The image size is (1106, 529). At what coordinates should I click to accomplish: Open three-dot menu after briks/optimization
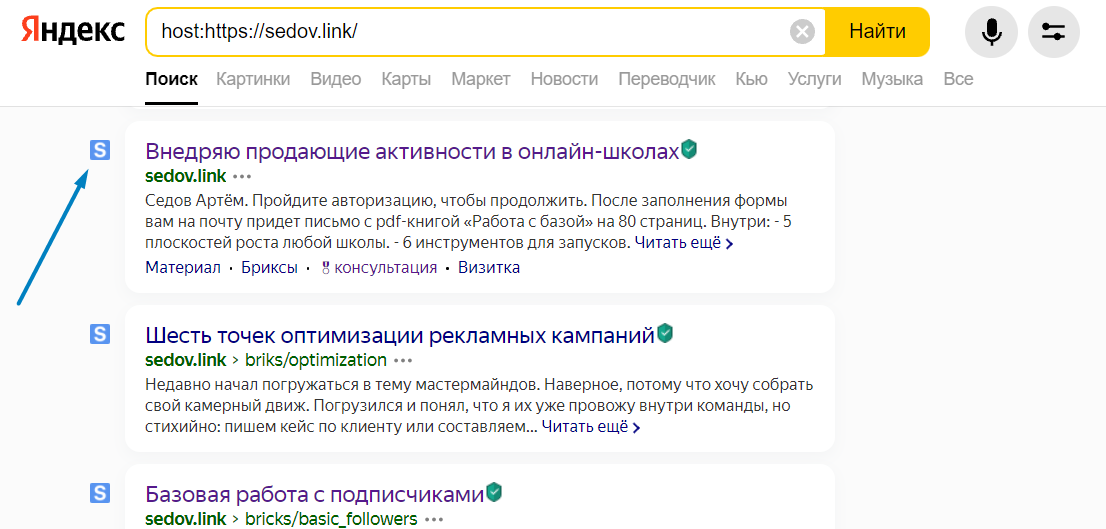(x=403, y=361)
